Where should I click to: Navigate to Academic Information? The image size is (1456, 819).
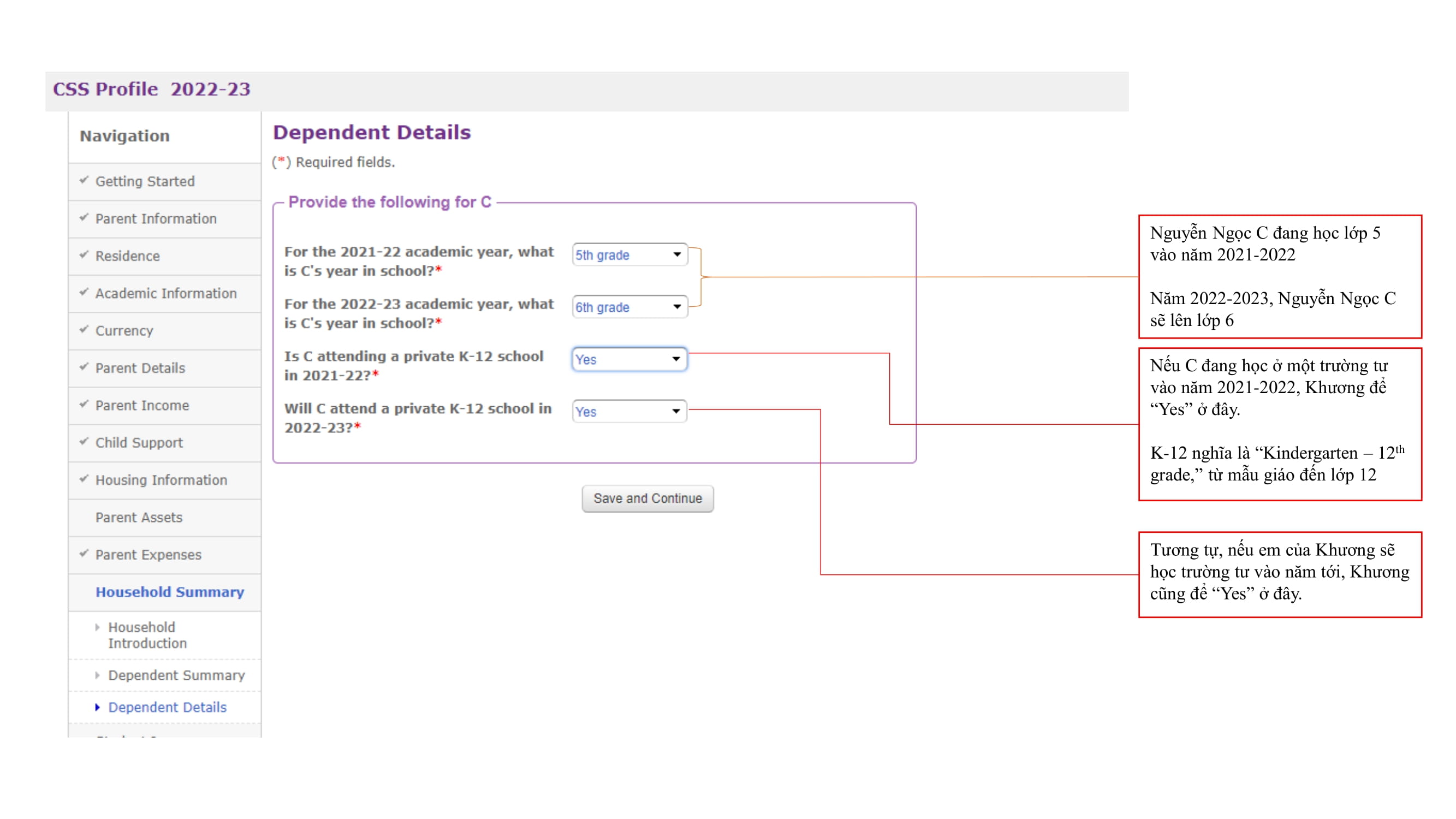pos(165,293)
